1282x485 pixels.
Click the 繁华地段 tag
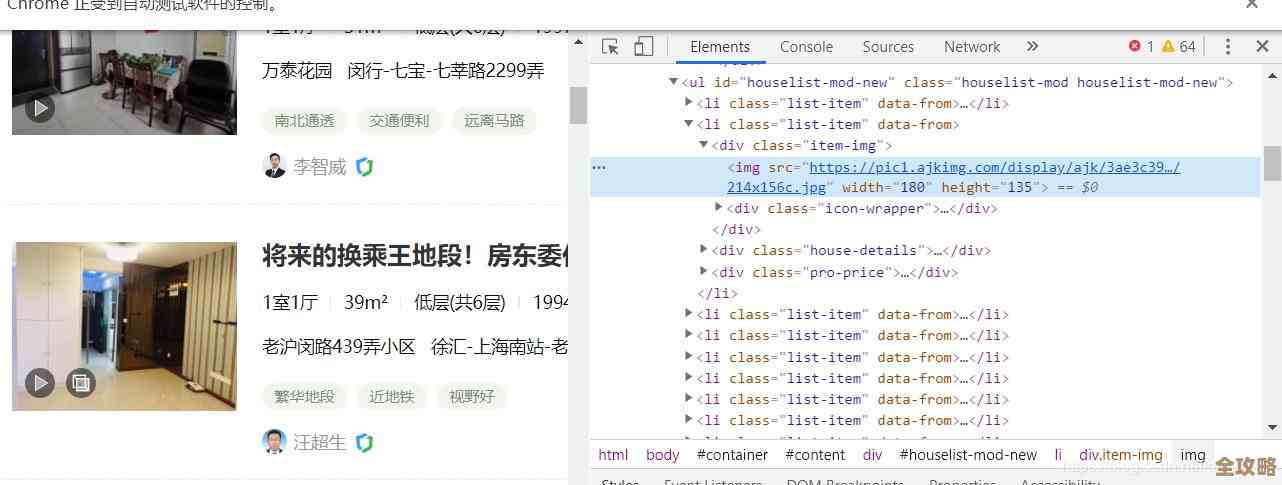[x=304, y=396]
